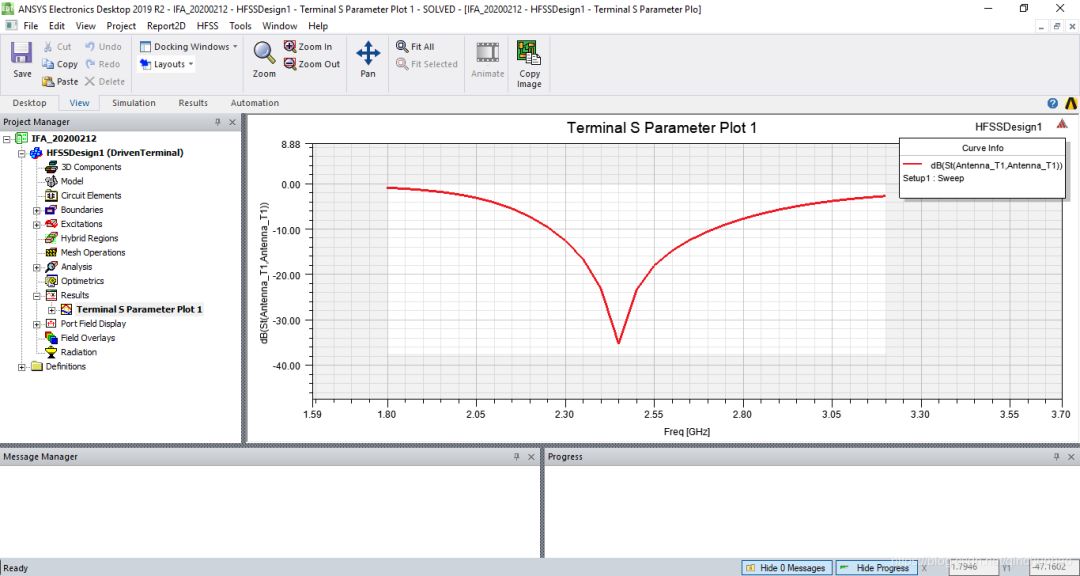Open the Layouts dropdown
This screenshot has width=1080, height=576.
[166, 64]
